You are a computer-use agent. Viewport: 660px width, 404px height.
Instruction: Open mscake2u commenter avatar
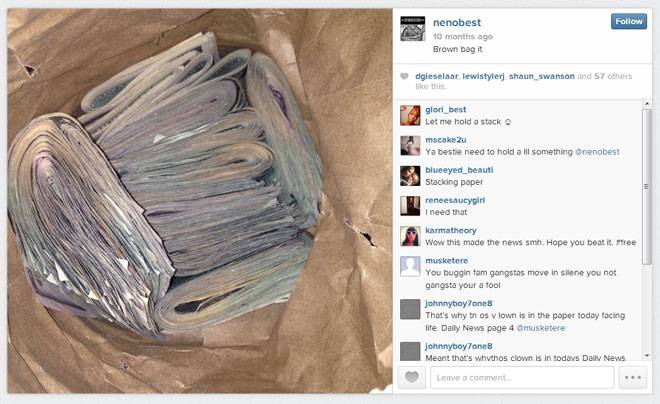(x=410, y=146)
